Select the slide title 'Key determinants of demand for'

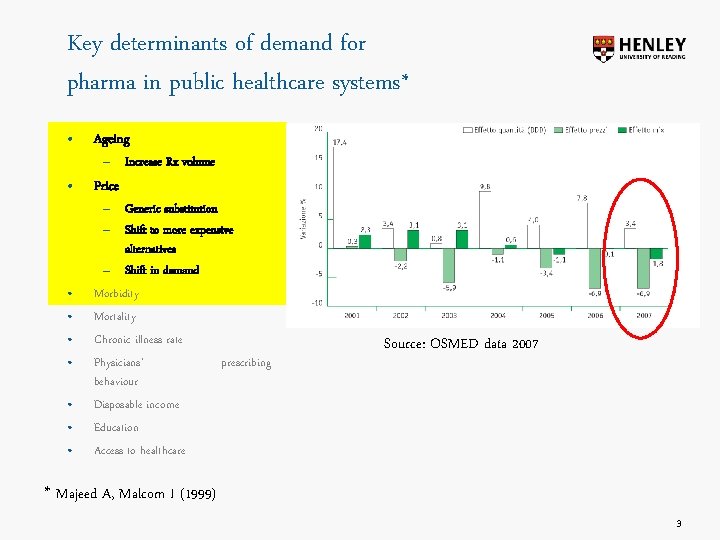click(x=217, y=44)
